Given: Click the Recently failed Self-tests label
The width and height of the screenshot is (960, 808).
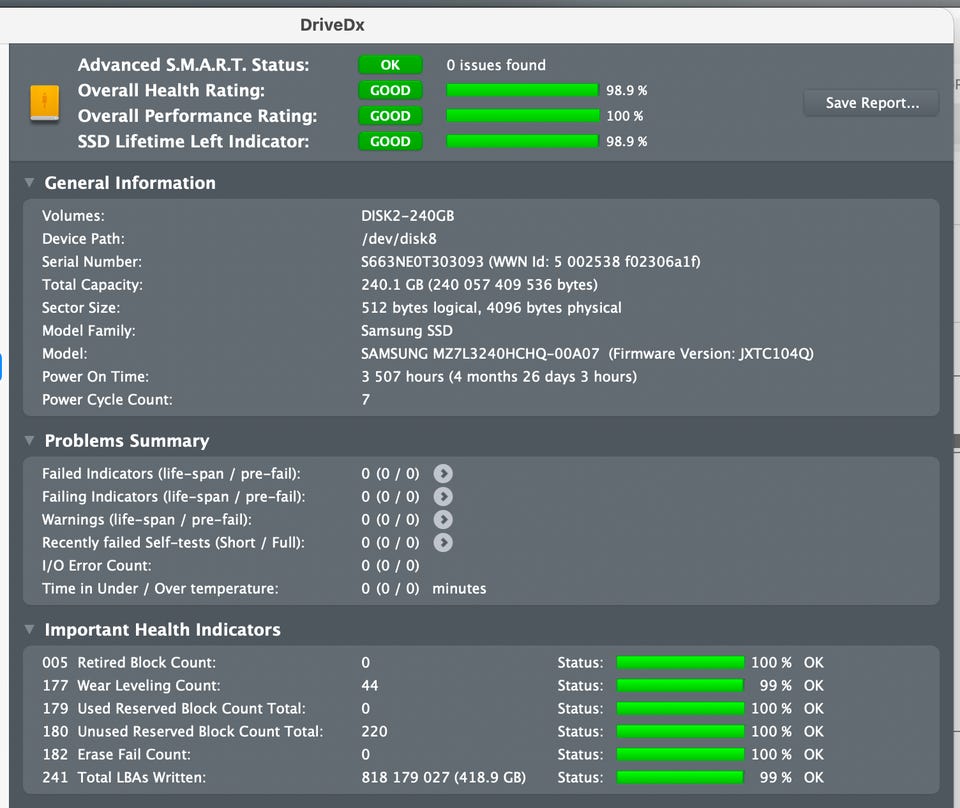Looking at the screenshot, I should point(173,542).
